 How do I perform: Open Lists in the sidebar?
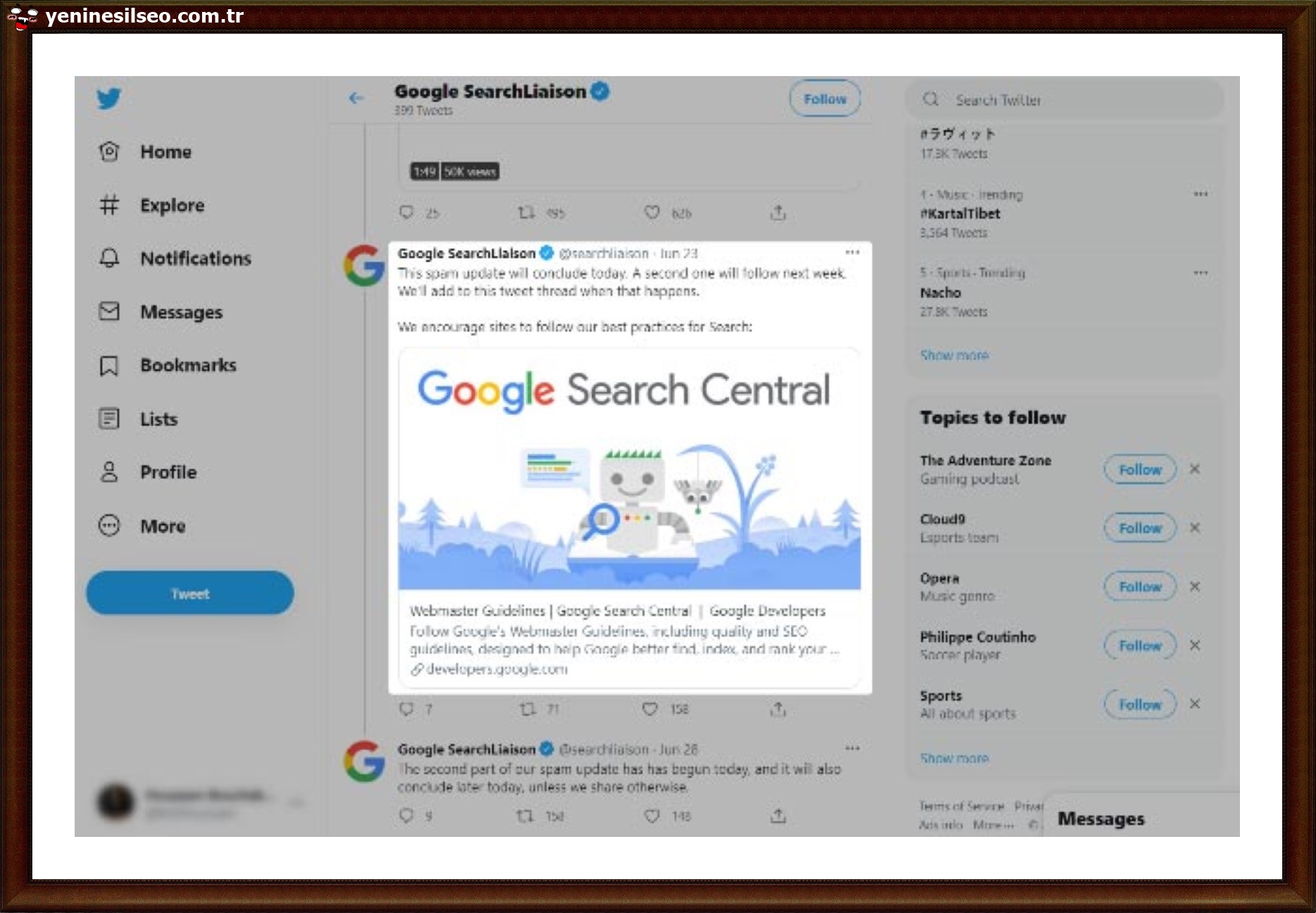coord(138,418)
